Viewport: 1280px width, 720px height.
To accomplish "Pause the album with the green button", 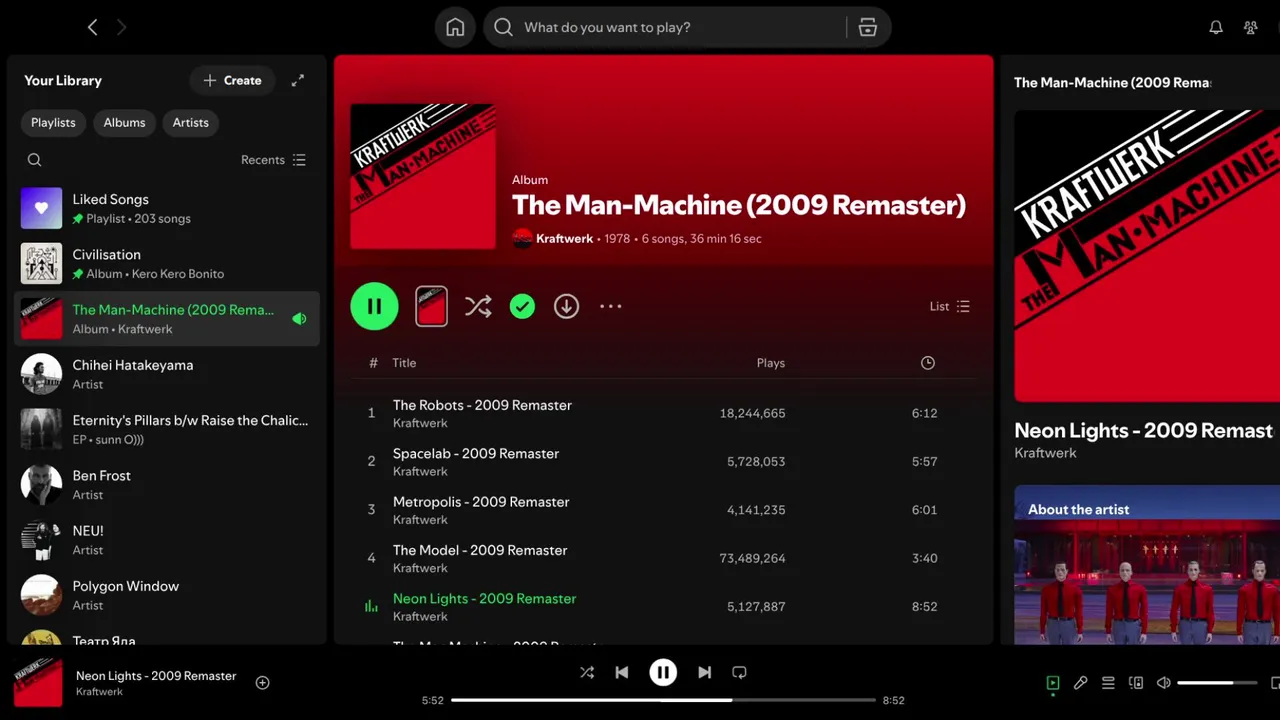I will tap(374, 307).
